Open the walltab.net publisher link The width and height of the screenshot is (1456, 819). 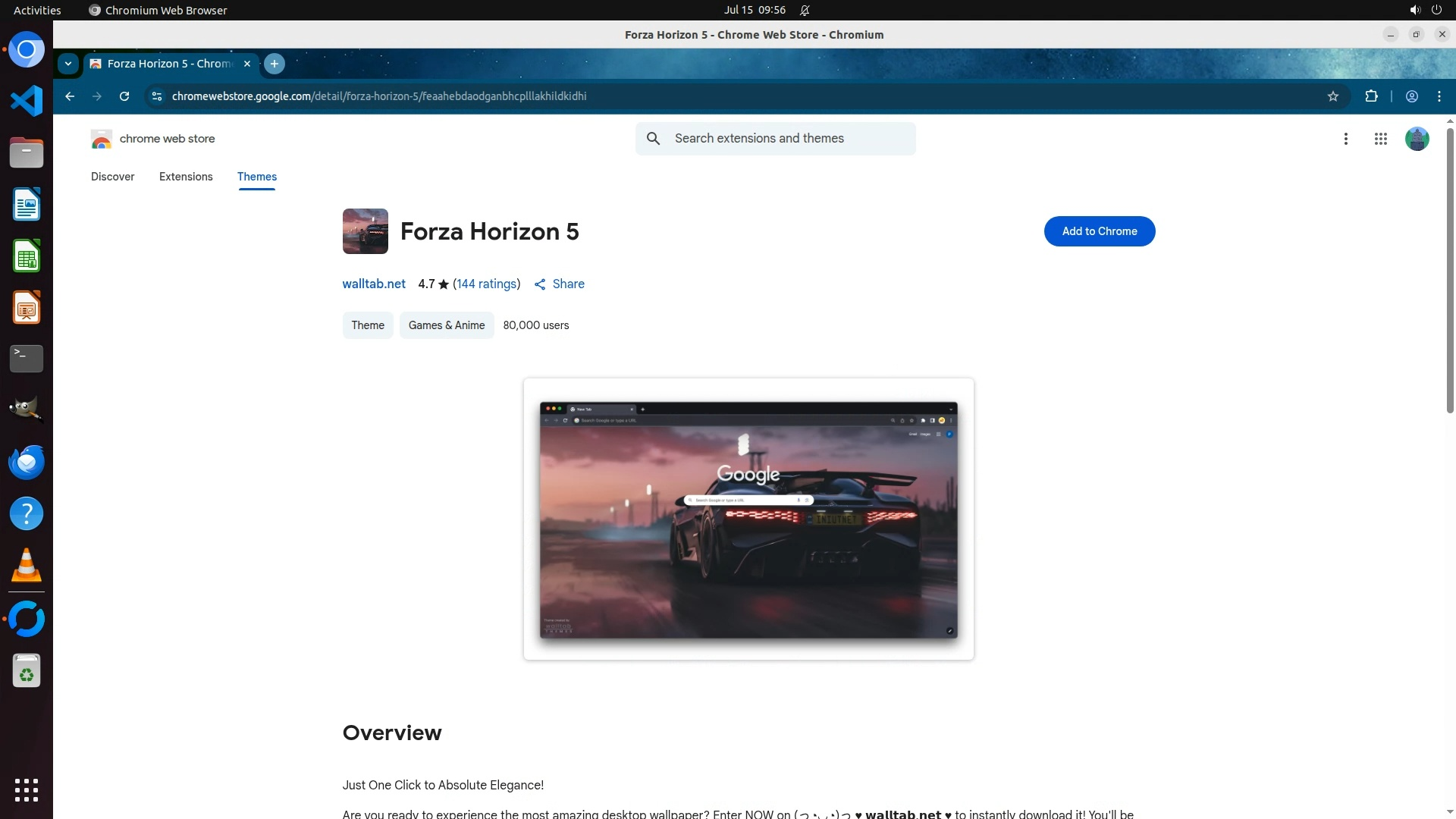click(x=374, y=284)
